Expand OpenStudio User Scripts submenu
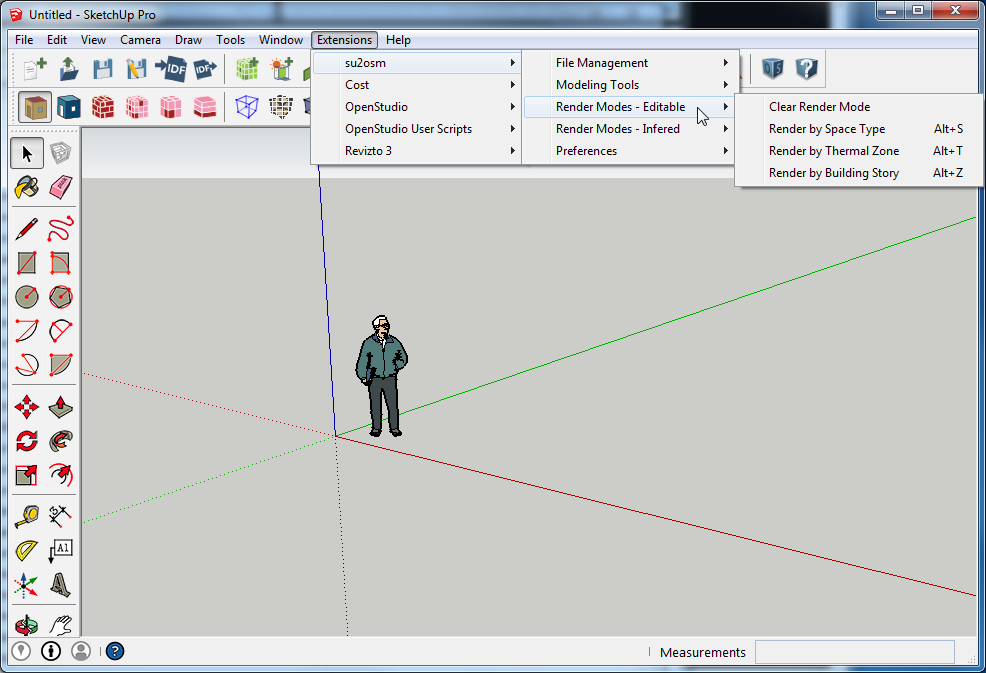This screenshot has width=986, height=673. click(416, 129)
